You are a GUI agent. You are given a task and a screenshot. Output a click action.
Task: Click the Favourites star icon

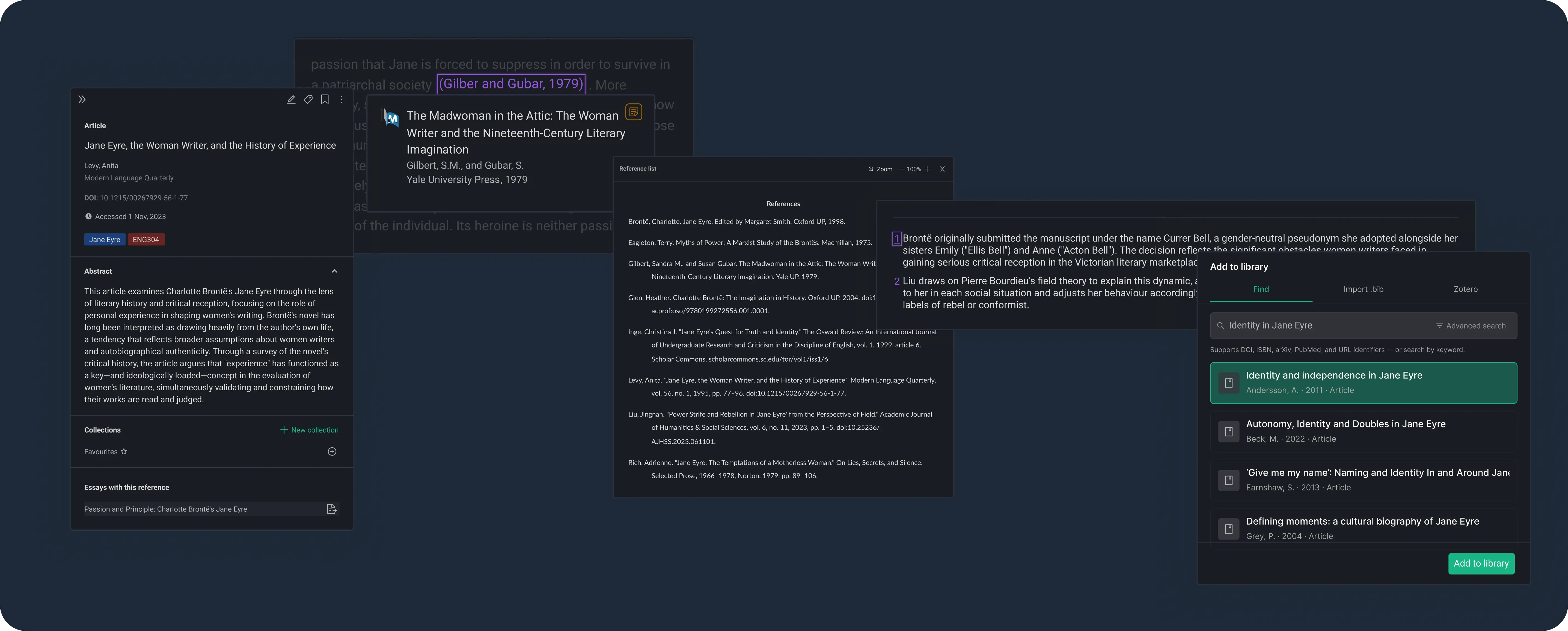[x=124, y=451]
